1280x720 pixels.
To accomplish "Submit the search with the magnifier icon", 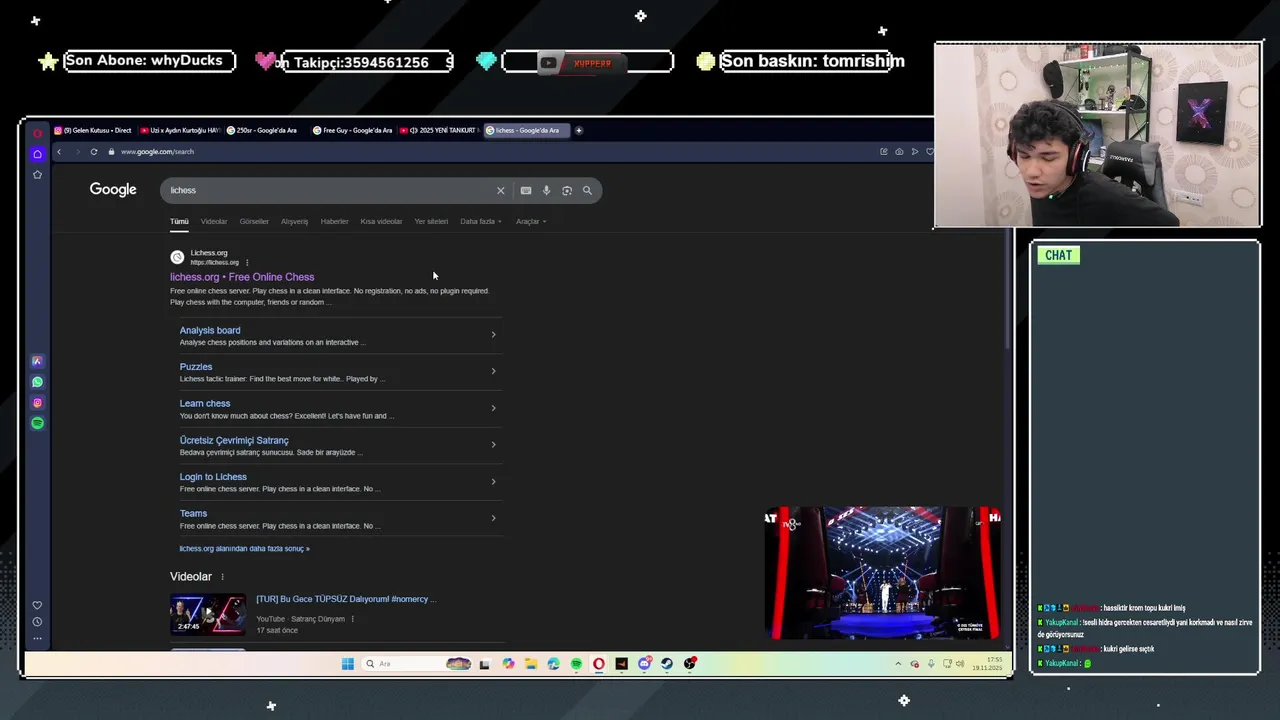I will 588,190.
